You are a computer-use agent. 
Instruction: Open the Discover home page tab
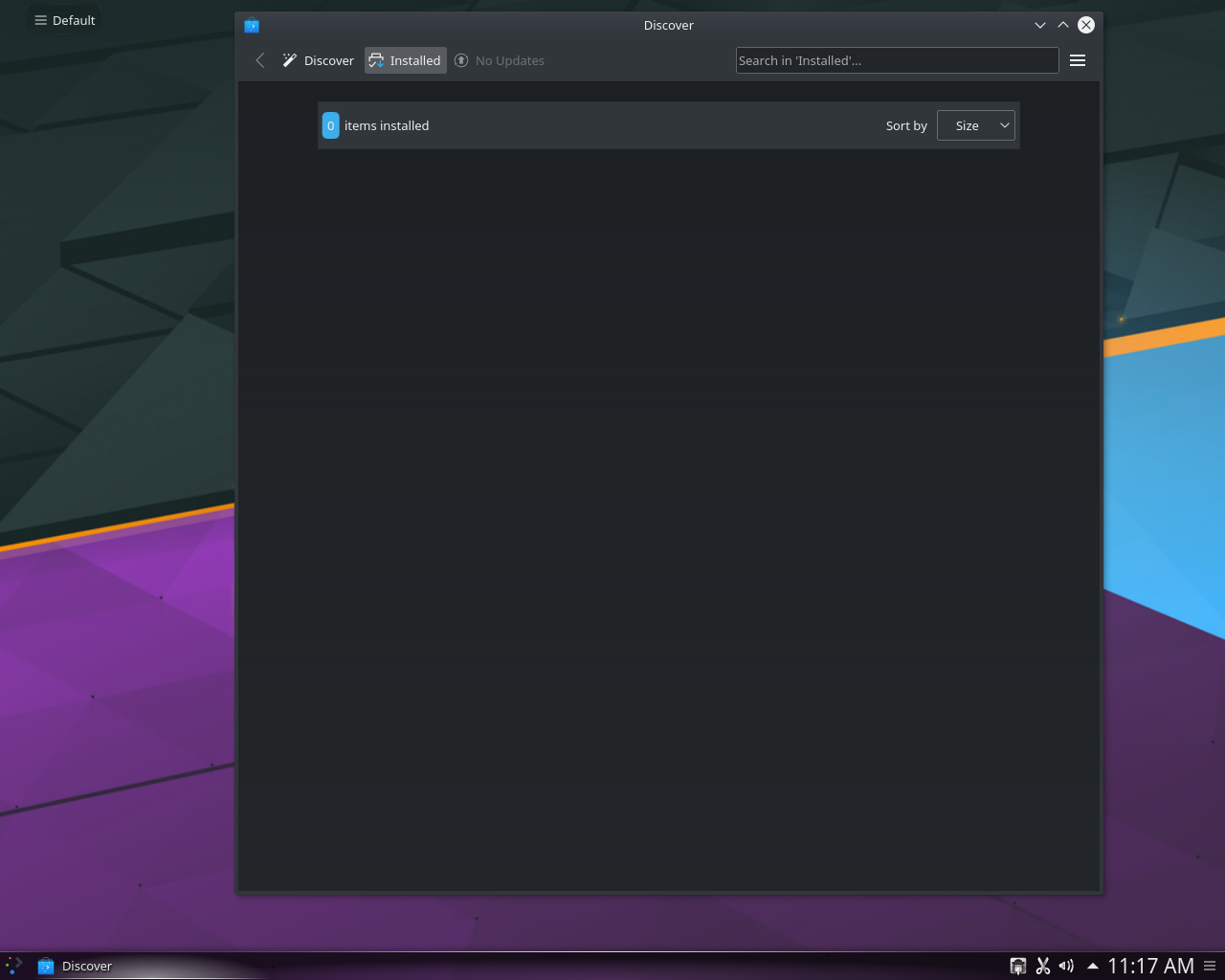(318, 60)
